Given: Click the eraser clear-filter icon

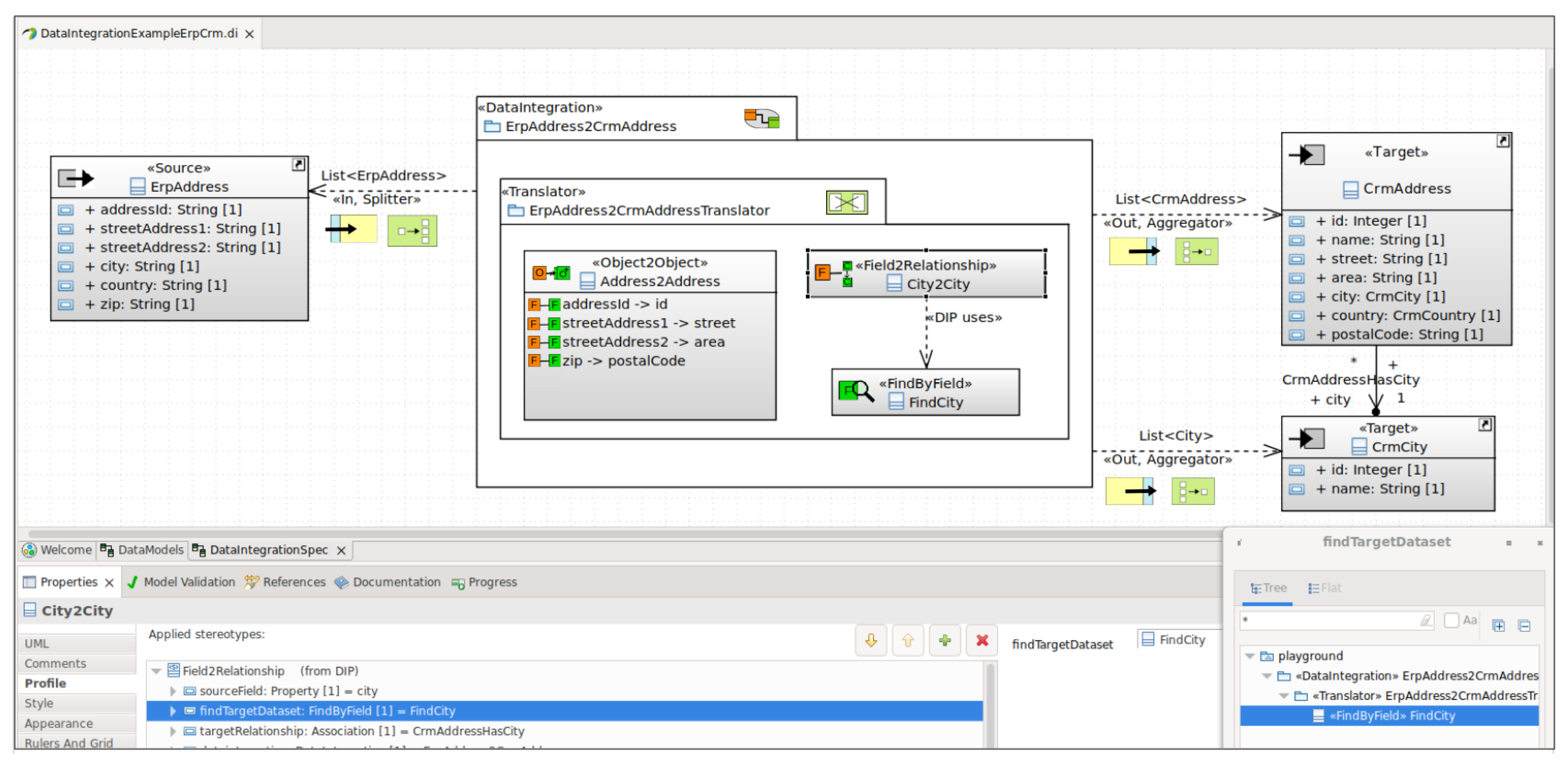Looking at the screenshot, I should pos(1426,620).
